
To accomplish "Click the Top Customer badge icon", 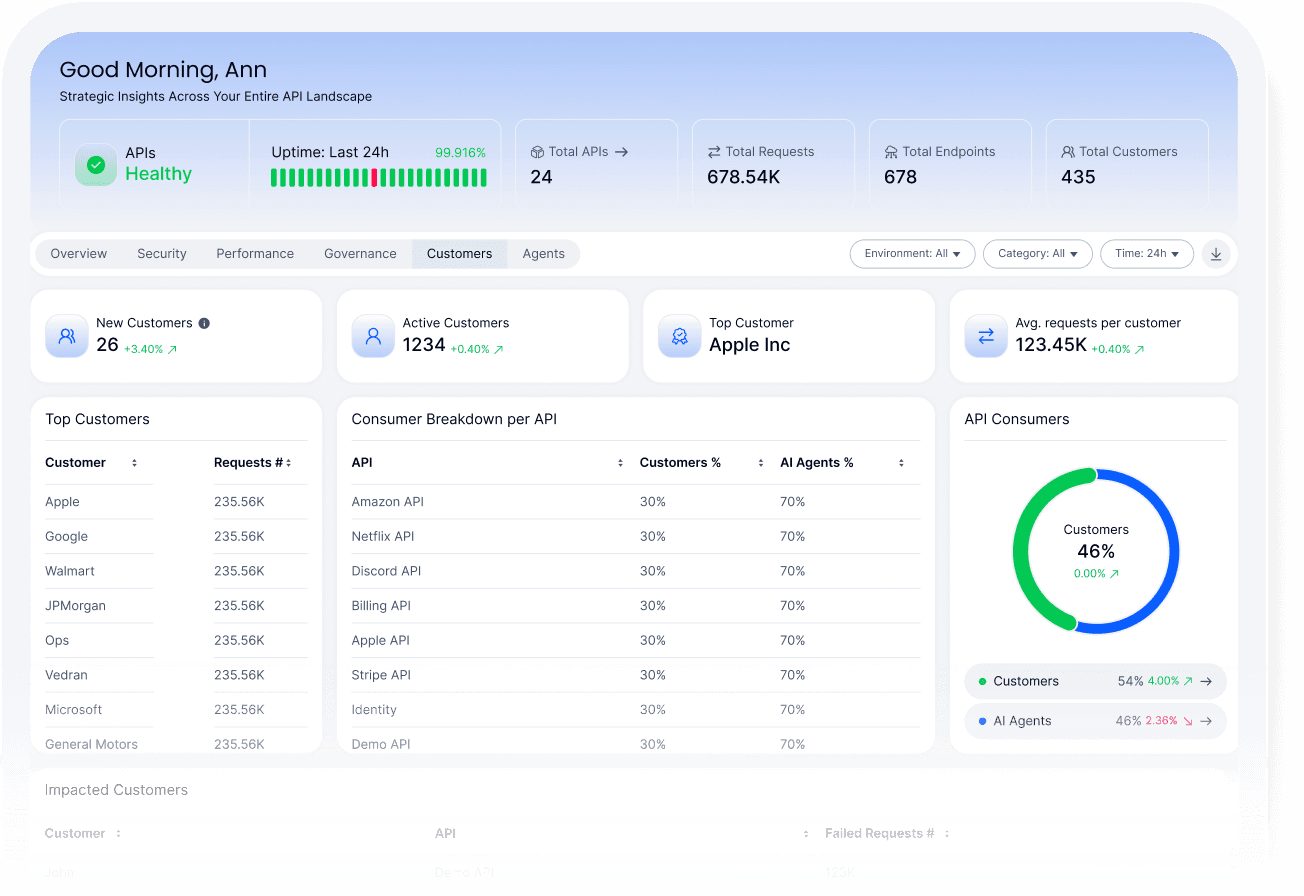I will click(679, 336).
